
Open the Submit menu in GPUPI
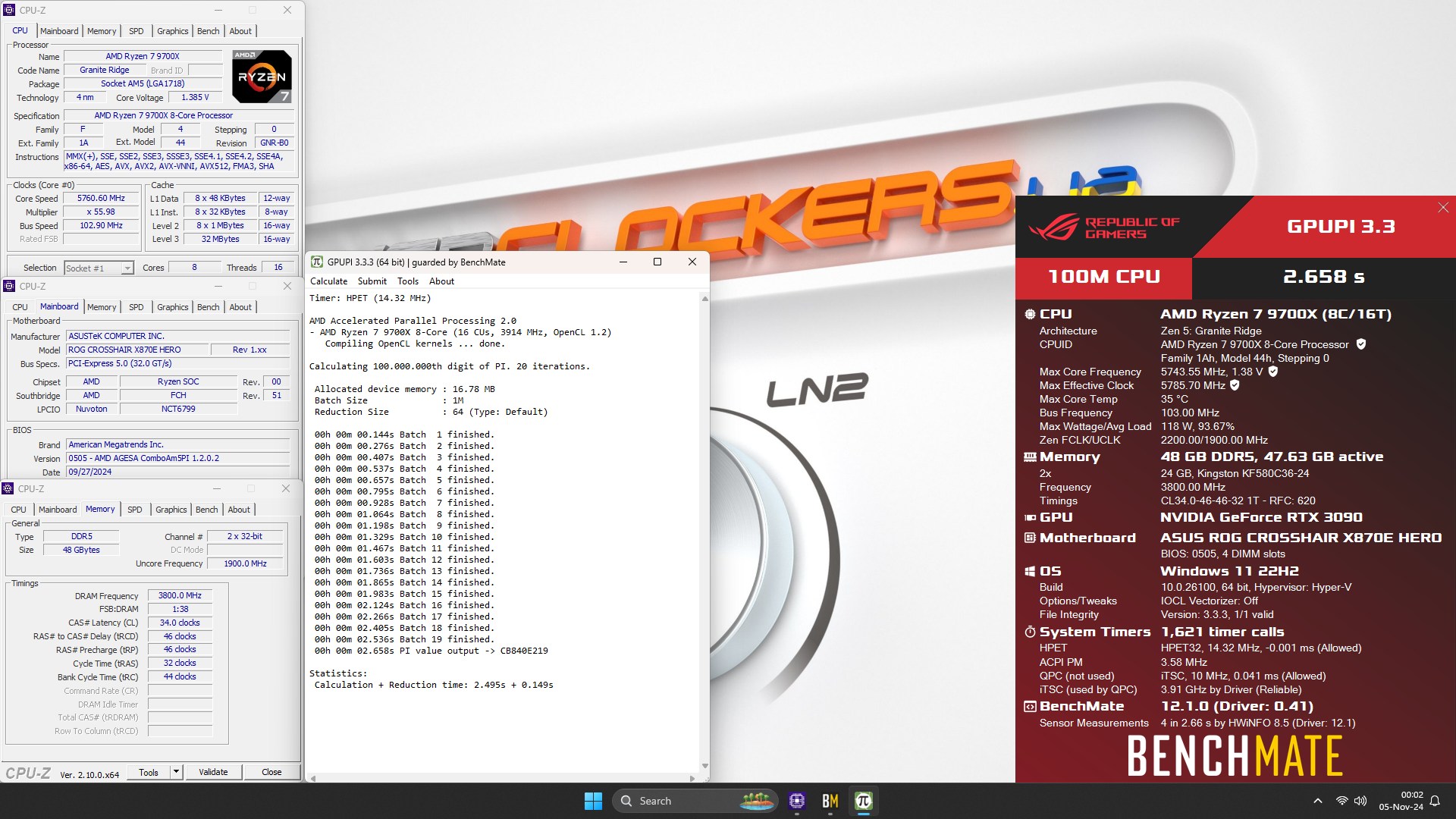[372, 281]
